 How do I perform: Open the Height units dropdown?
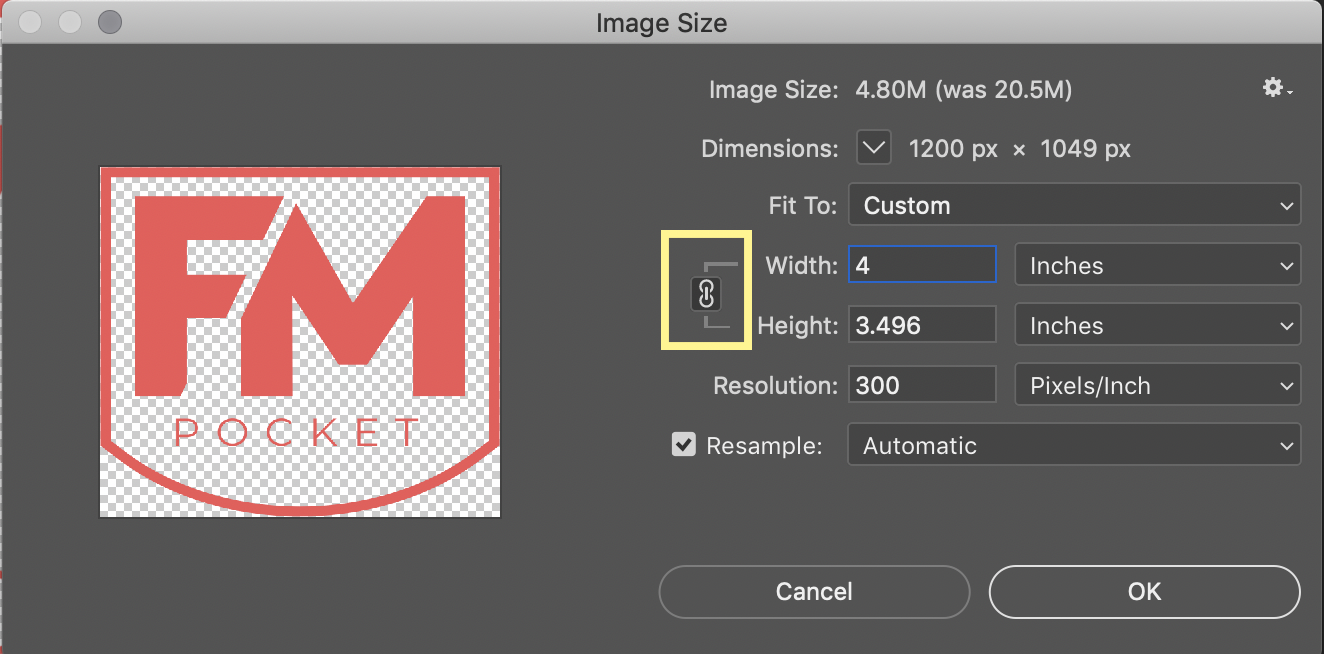(x=1157, y=325)
